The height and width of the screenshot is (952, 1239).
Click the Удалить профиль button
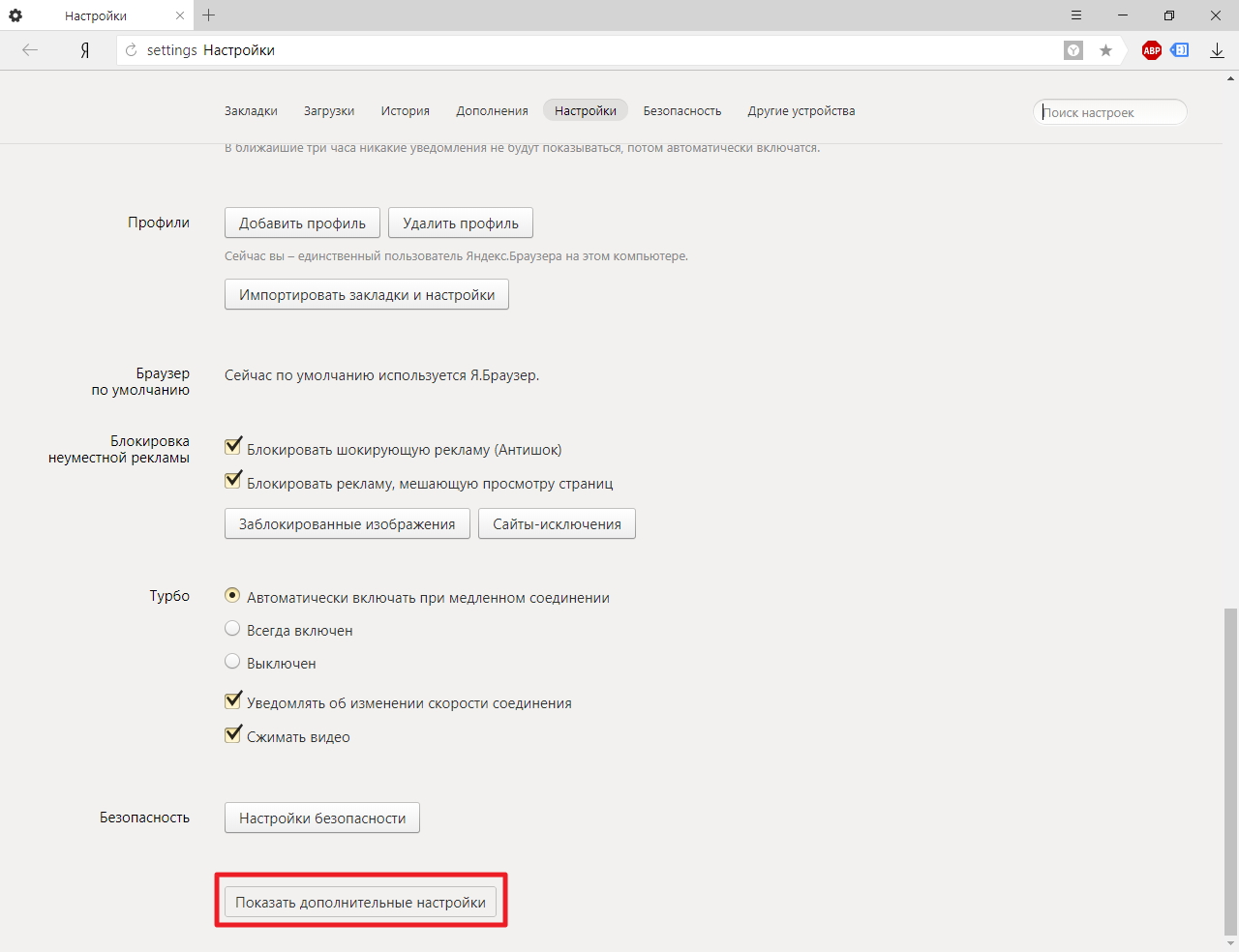461,223
